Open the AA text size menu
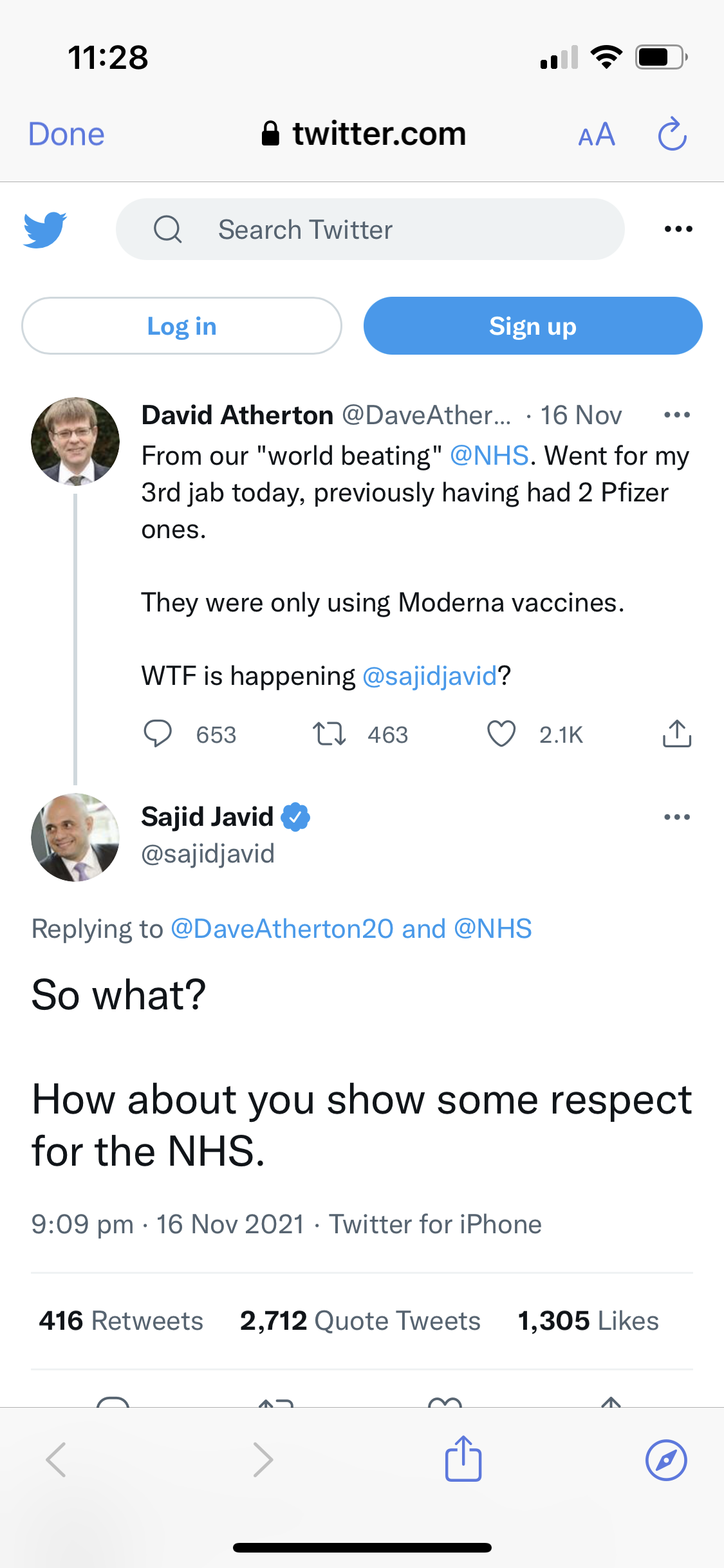Screen dimensions: 724x1568 pyautogui.click(x=597, y=135)
